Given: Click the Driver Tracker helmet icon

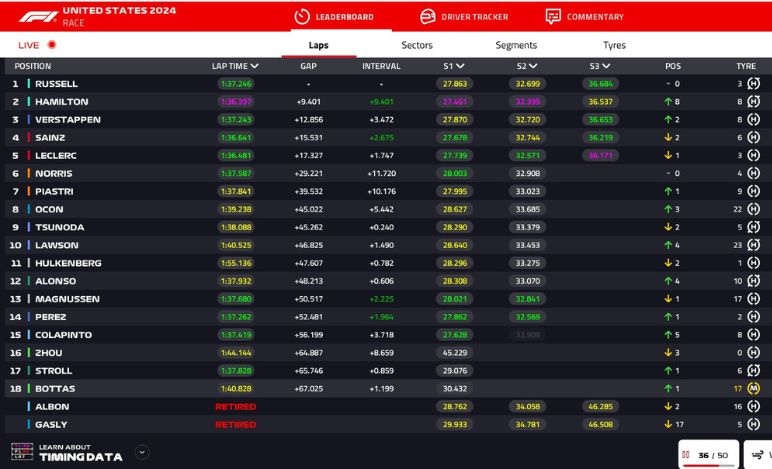Looking at the screenshot, I should [428, 17].
